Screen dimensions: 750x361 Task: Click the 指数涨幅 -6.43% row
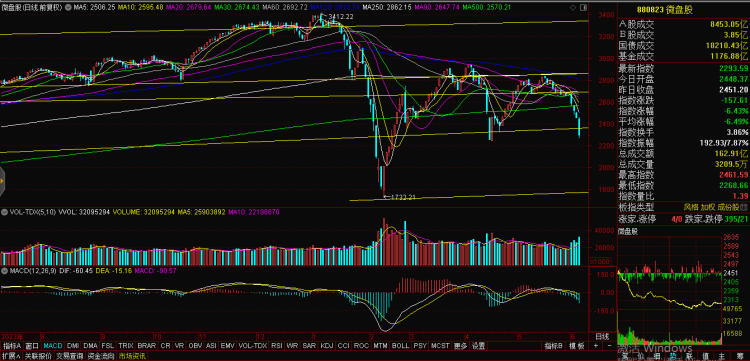(684, 111)
